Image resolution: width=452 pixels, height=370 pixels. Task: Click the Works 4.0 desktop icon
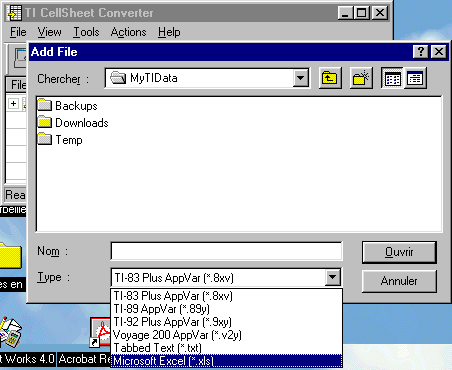click(x=11, y=333)
